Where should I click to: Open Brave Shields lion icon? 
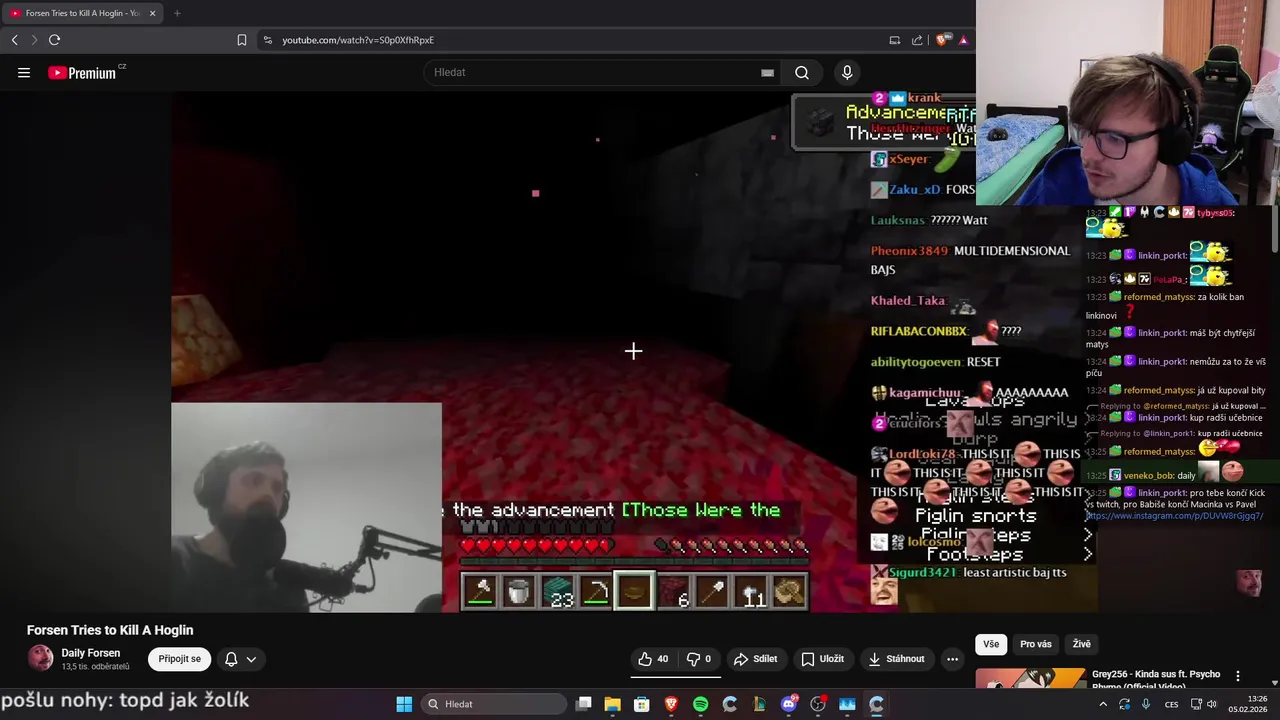coord(942,40)
